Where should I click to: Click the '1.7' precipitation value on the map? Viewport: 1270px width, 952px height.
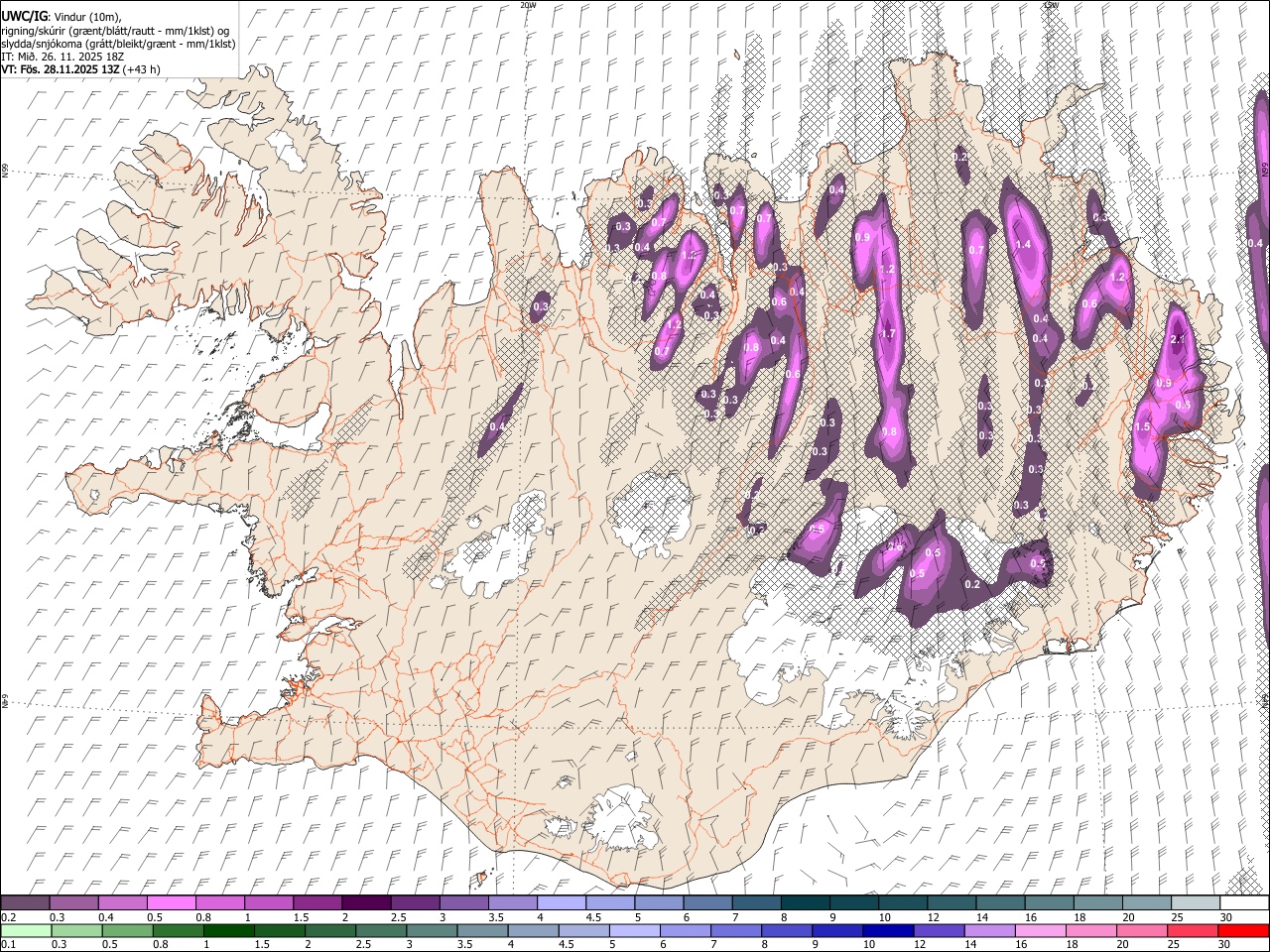888,333
